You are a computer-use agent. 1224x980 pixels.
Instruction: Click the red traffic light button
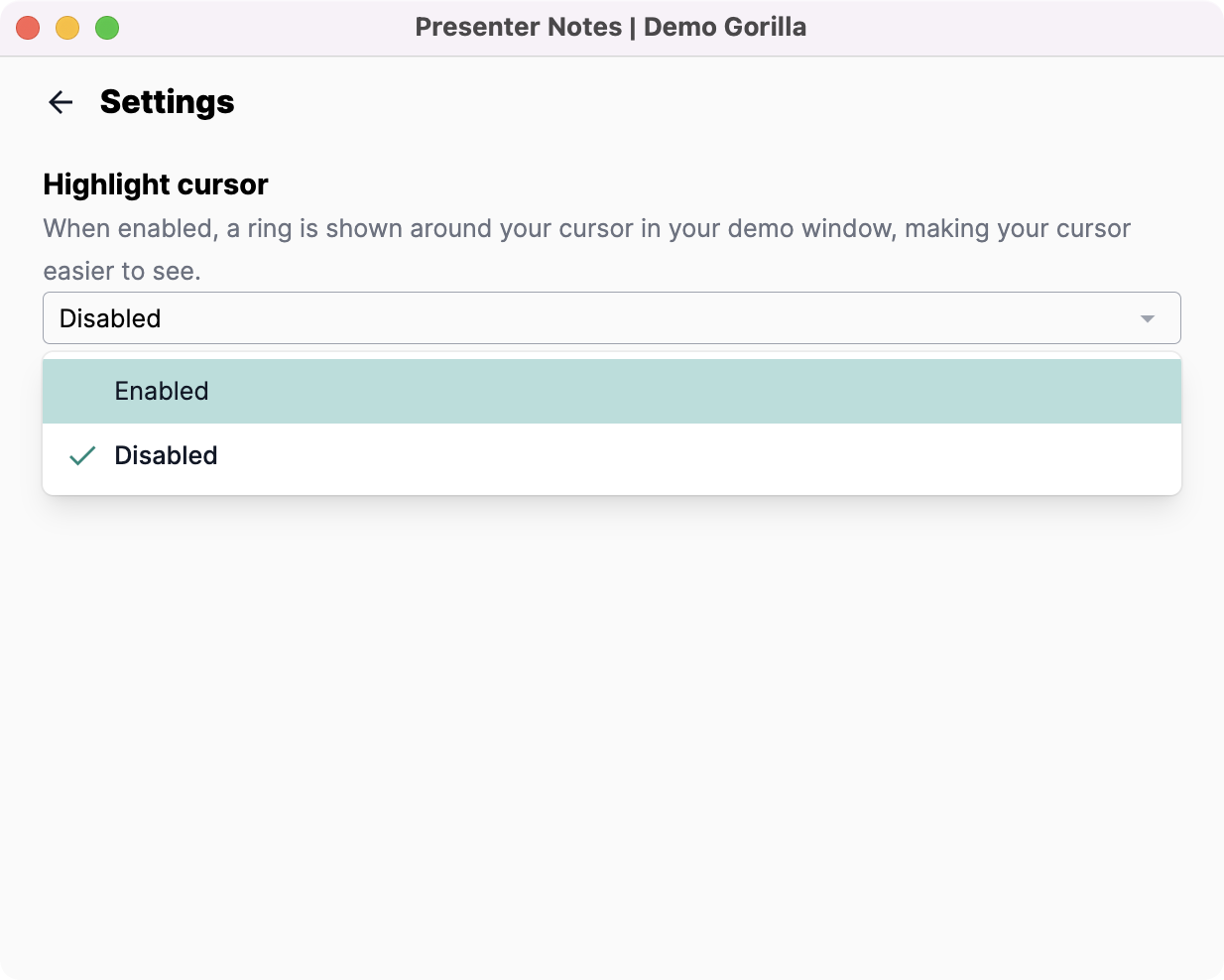[x=28, y=28]
